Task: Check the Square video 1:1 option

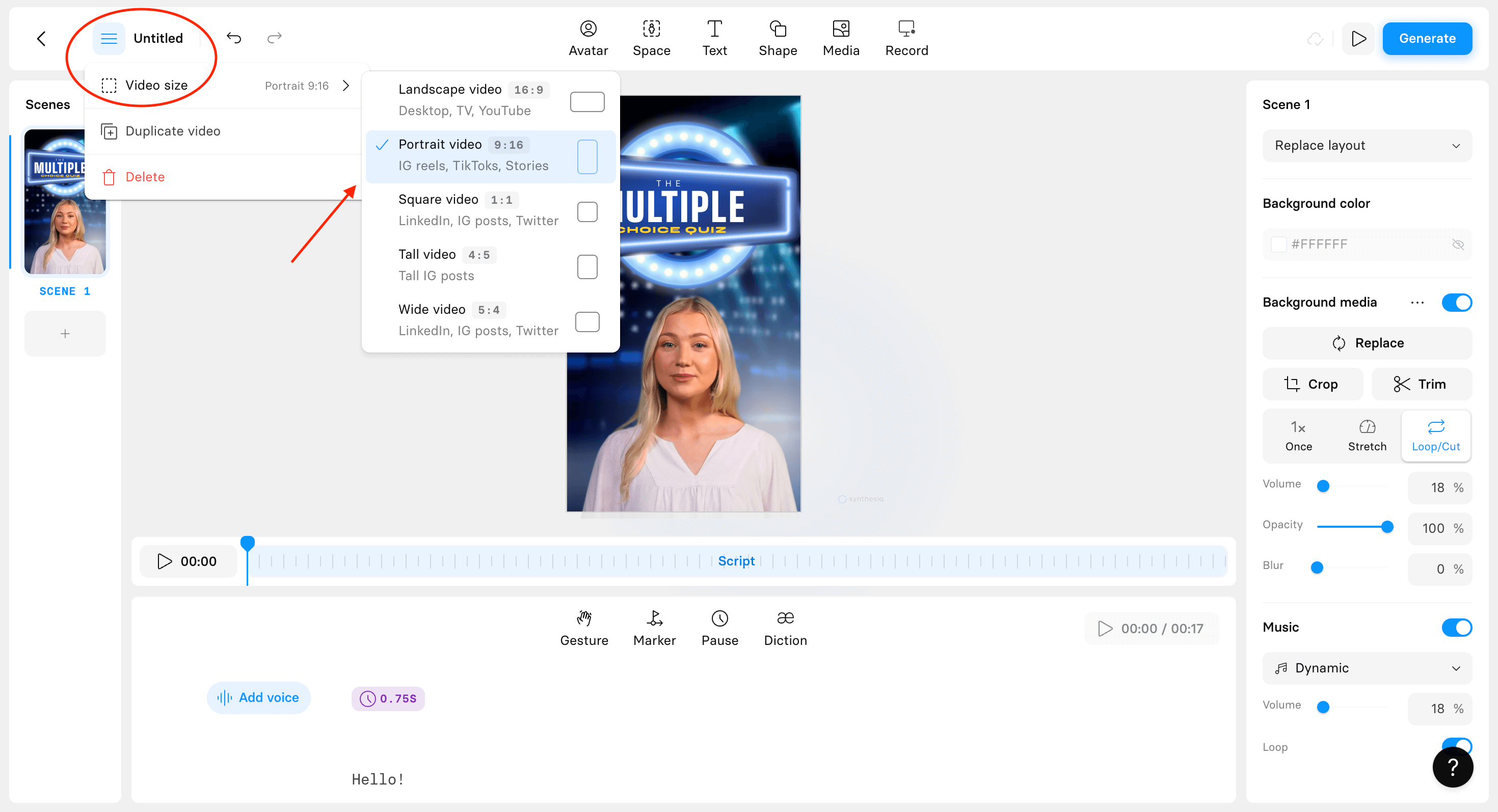Action: [587, 211]
